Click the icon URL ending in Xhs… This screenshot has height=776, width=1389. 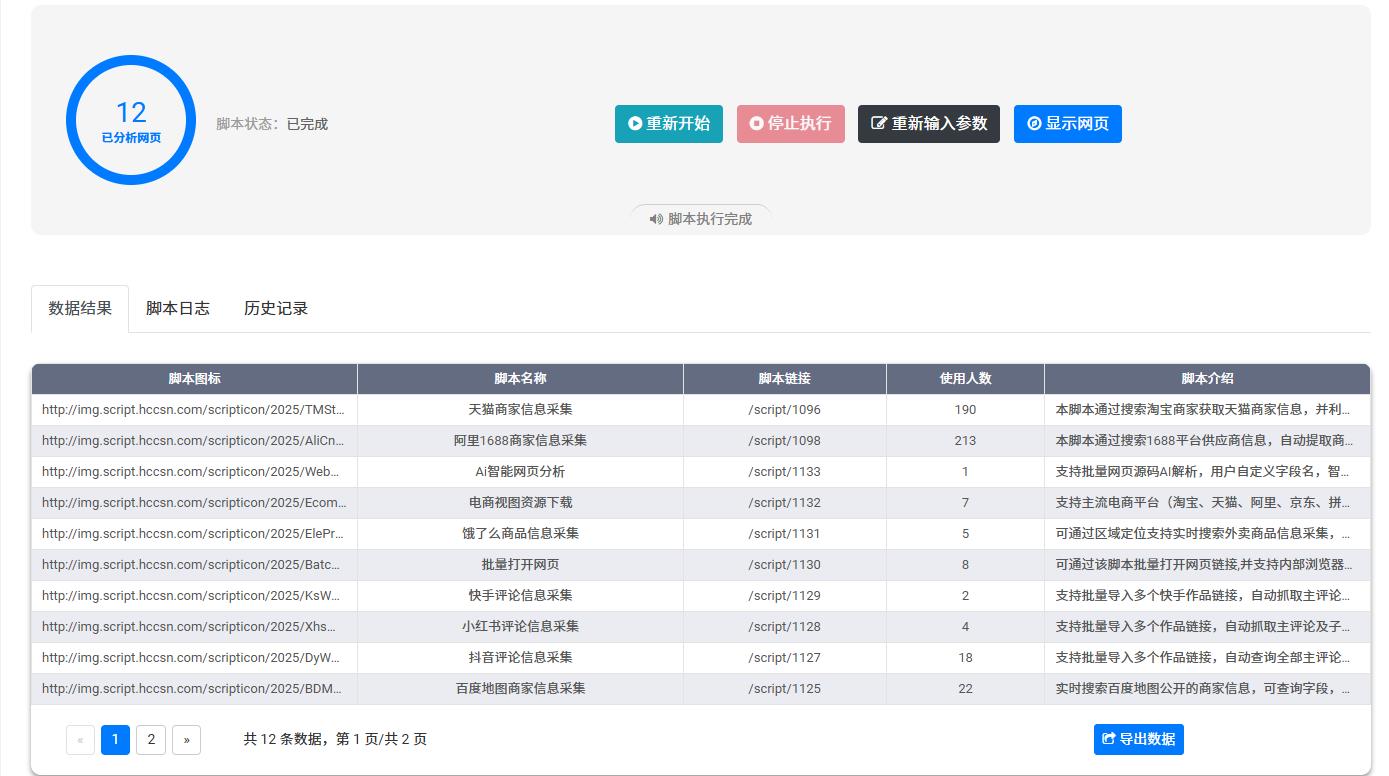click(x=194, y=627)
